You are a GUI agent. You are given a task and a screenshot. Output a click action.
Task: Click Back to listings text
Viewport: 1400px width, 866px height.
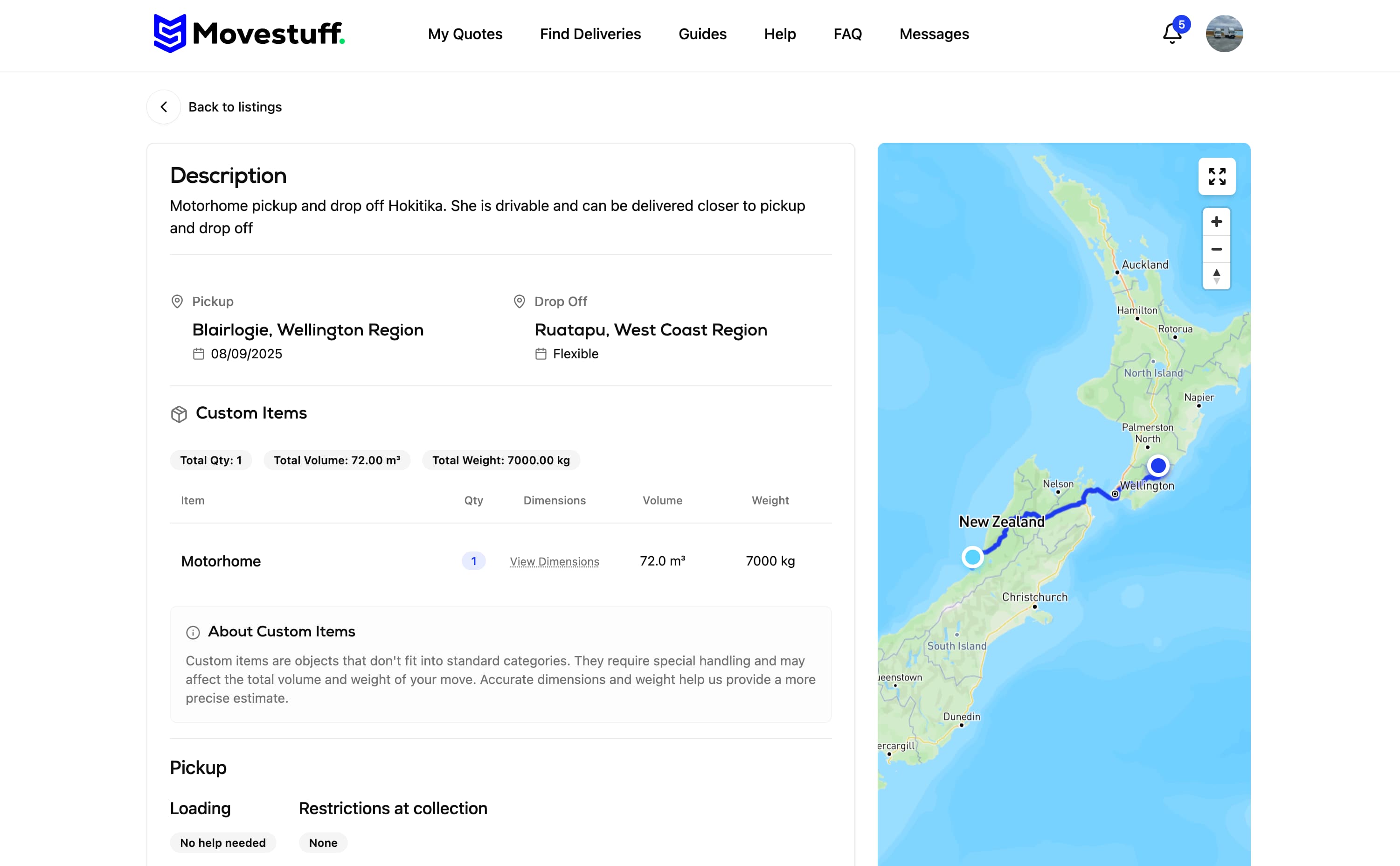pyautogui.click(x=235, y=107)
